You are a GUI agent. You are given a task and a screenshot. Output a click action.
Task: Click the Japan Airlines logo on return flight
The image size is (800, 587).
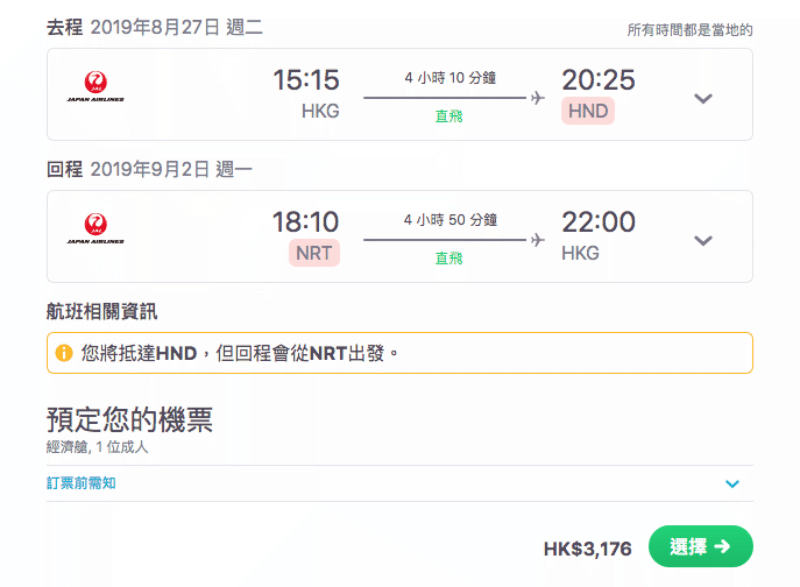[95, 228]
